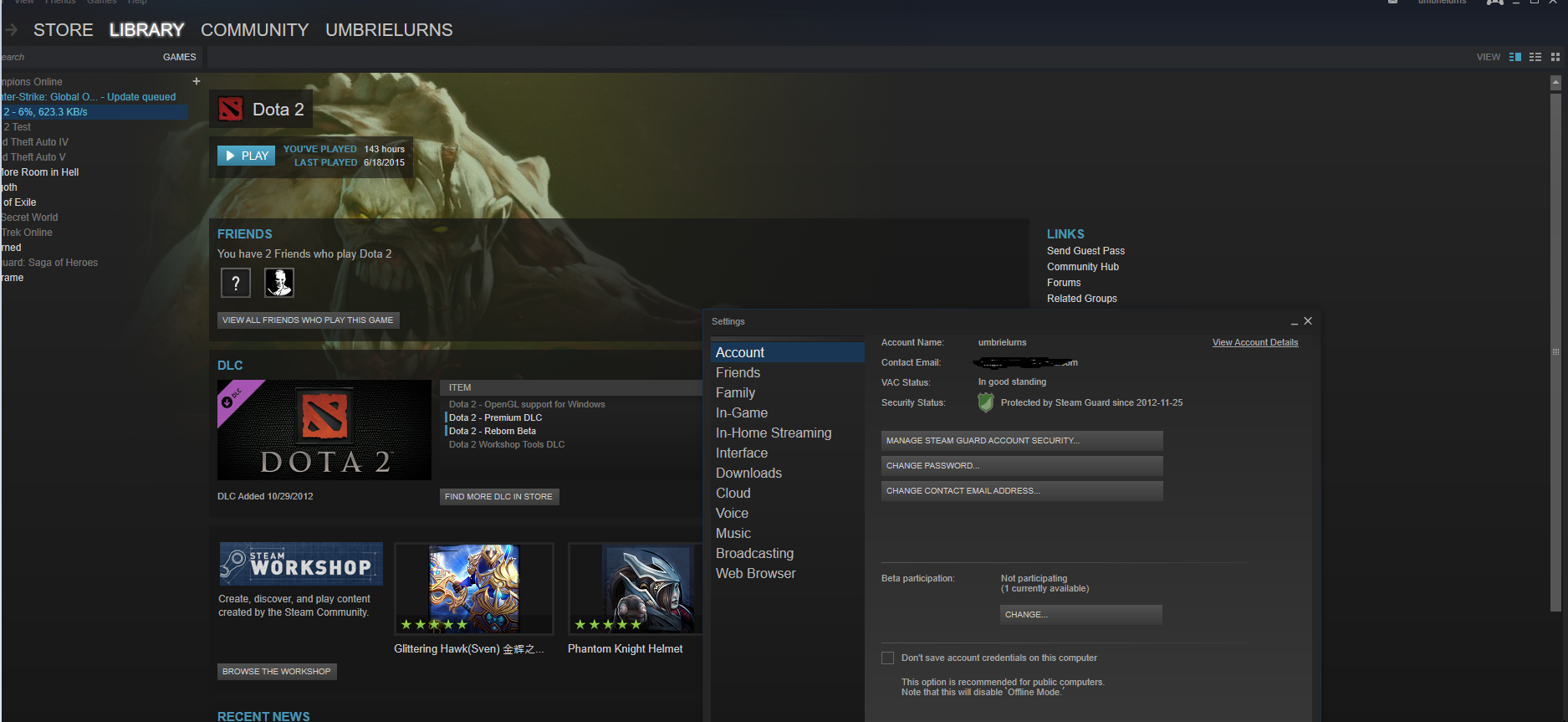The height and width of the screenshot is (722, 1568).
Task: Open Manage Steam Guard Account Security
Action: tap(1022, 441)
